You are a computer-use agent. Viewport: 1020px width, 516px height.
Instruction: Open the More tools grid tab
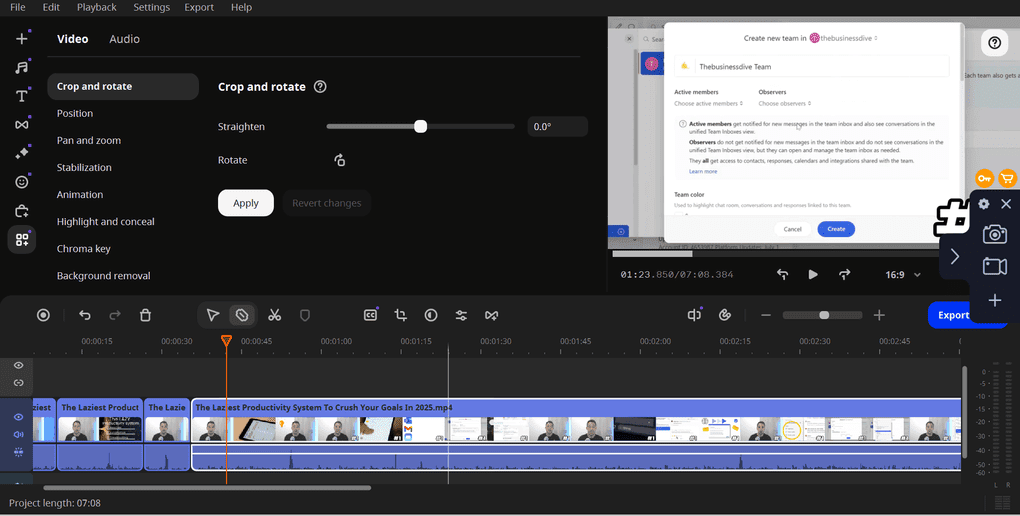21,239
